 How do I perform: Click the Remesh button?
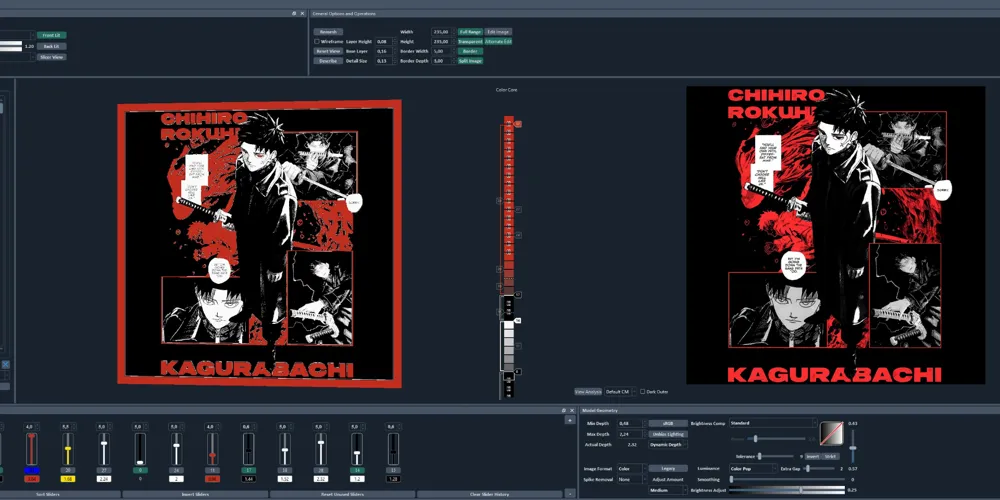click(x=328, y=32)
